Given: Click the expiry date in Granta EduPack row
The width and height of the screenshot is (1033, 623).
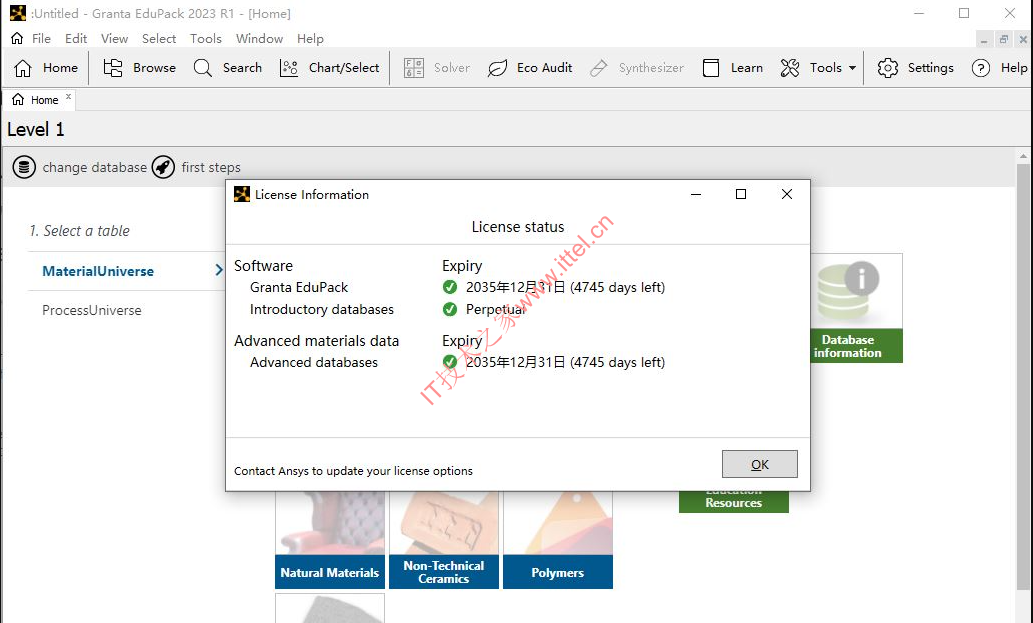Looking at the screenshot, I should click(x=565, y=287).
